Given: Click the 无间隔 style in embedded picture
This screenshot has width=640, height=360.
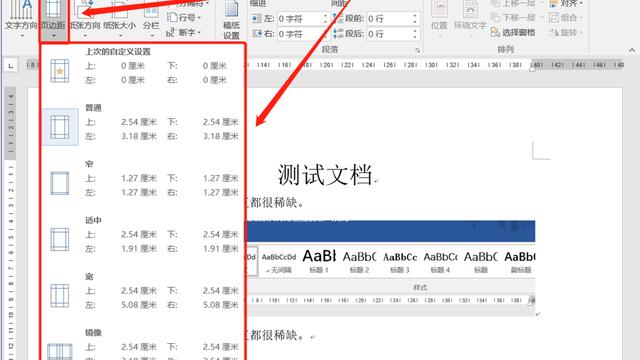Looking at the screenshot, I should click(279, 261).
